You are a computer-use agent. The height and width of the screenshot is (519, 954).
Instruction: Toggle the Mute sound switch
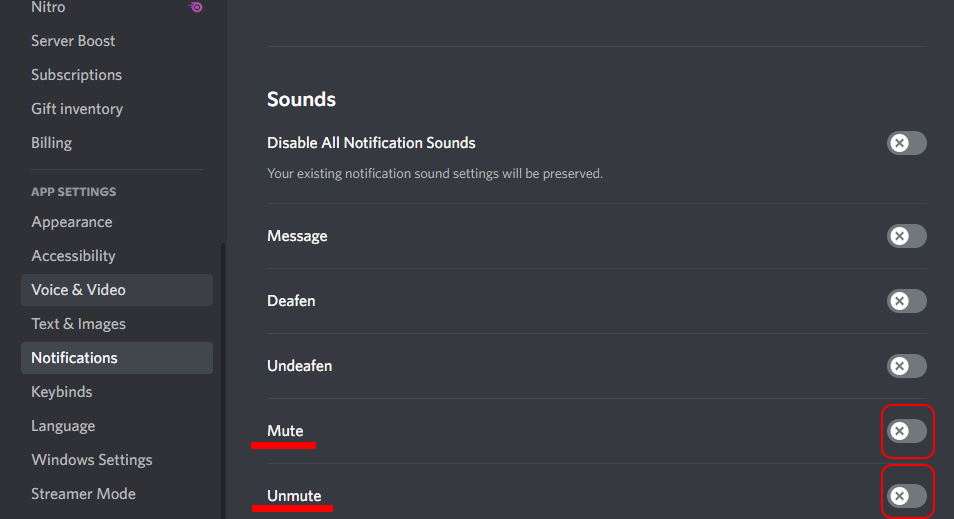pos(906,431)
